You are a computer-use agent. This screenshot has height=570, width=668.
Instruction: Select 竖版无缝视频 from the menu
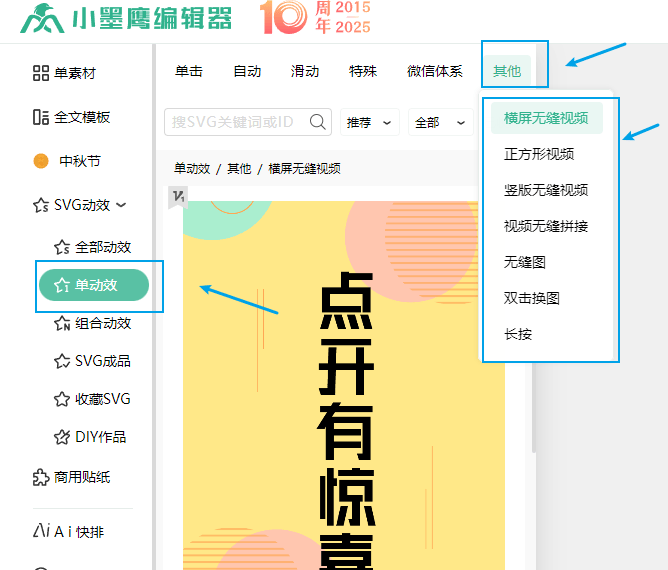click(x=546, y=190)
